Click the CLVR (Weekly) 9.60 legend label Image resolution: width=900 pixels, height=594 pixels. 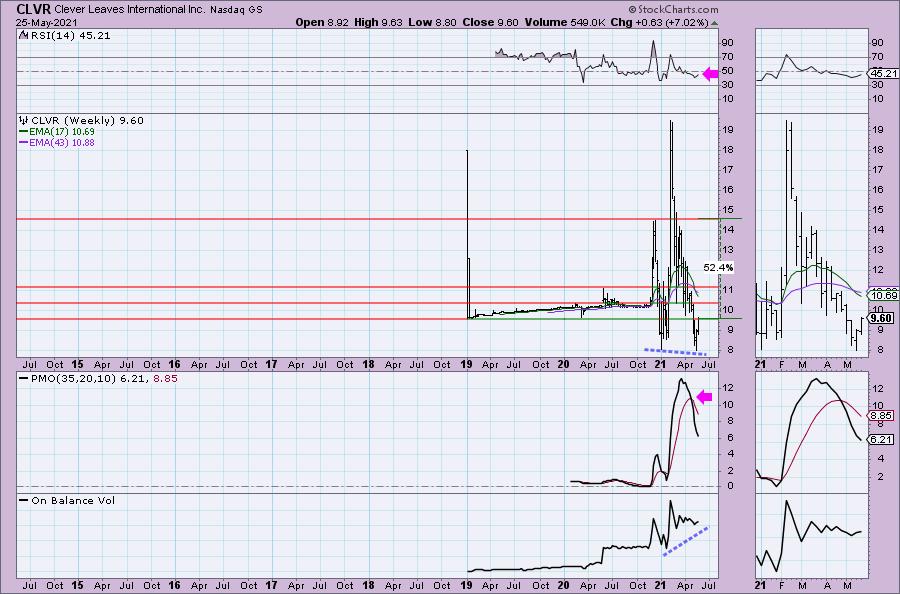(x=81, y=121)
